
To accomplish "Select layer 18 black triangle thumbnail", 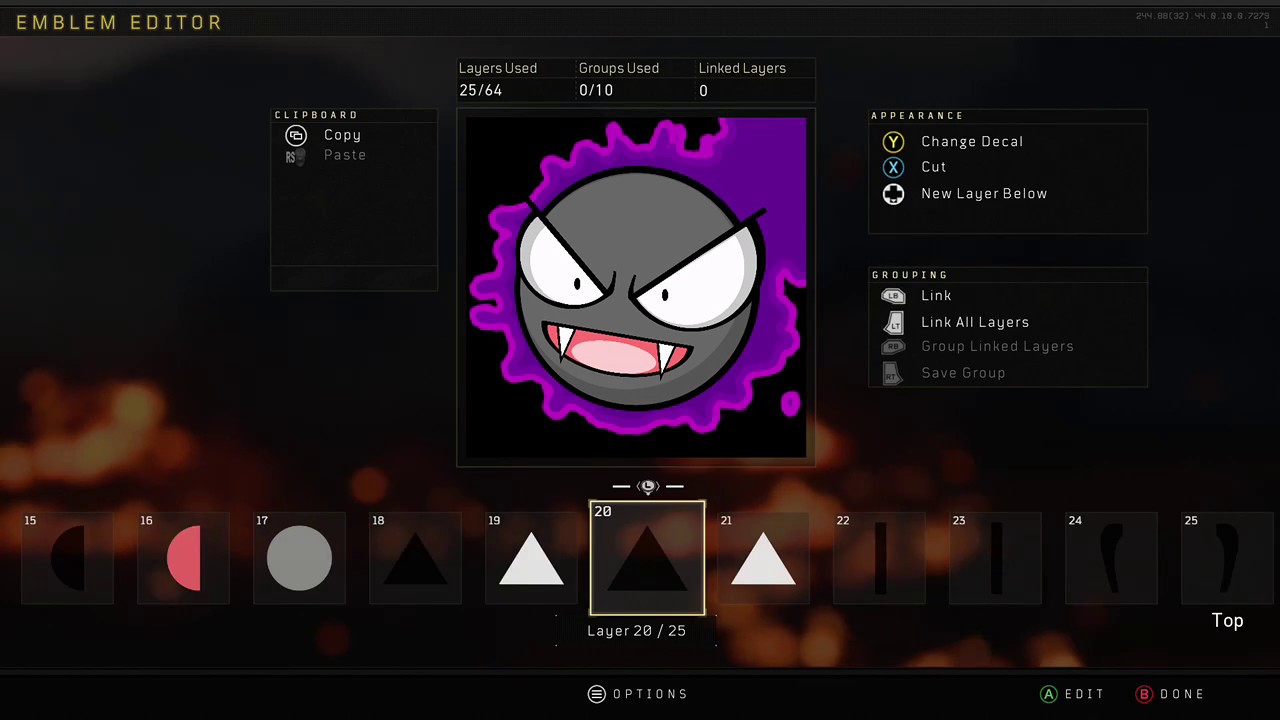I will click(x=415, y=558).
